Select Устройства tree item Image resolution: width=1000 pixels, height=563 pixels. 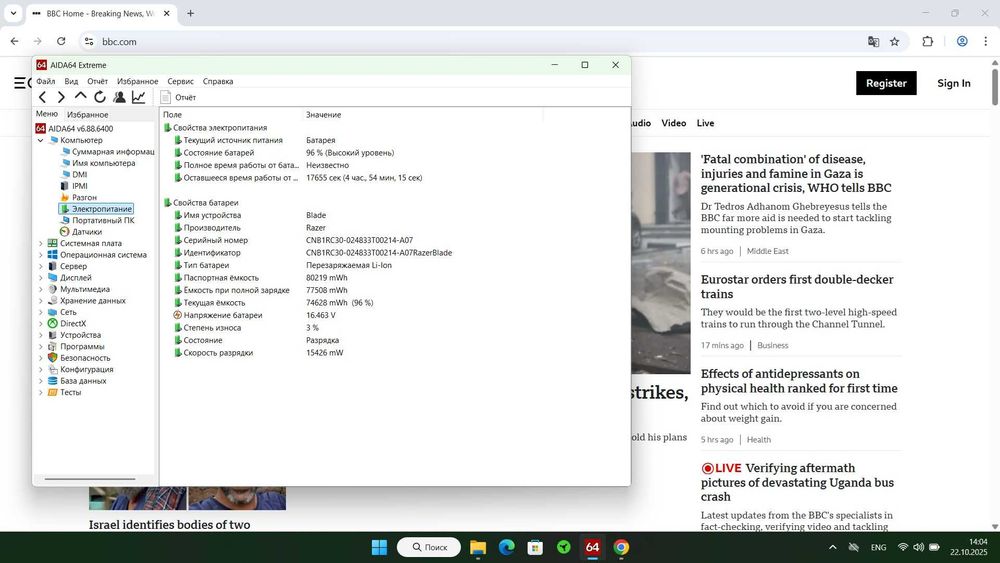coord(75,335)
